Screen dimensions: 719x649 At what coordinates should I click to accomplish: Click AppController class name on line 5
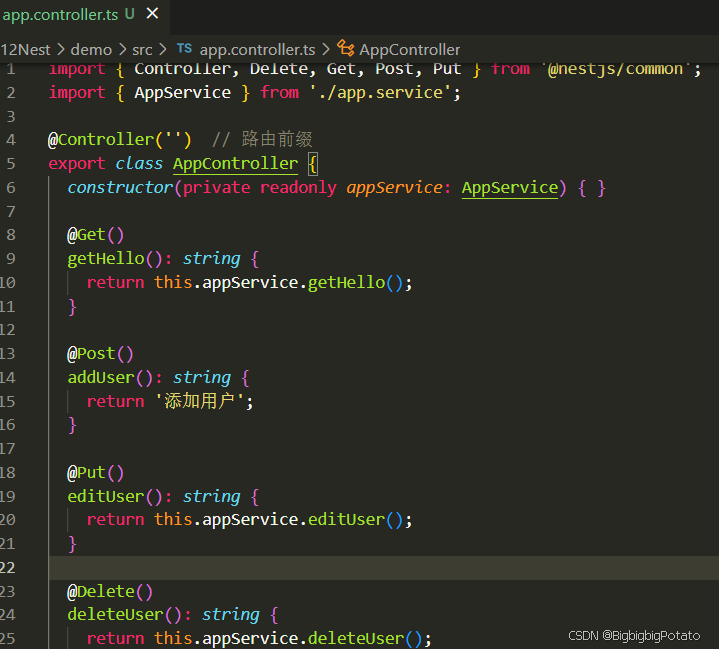(236, 164)
